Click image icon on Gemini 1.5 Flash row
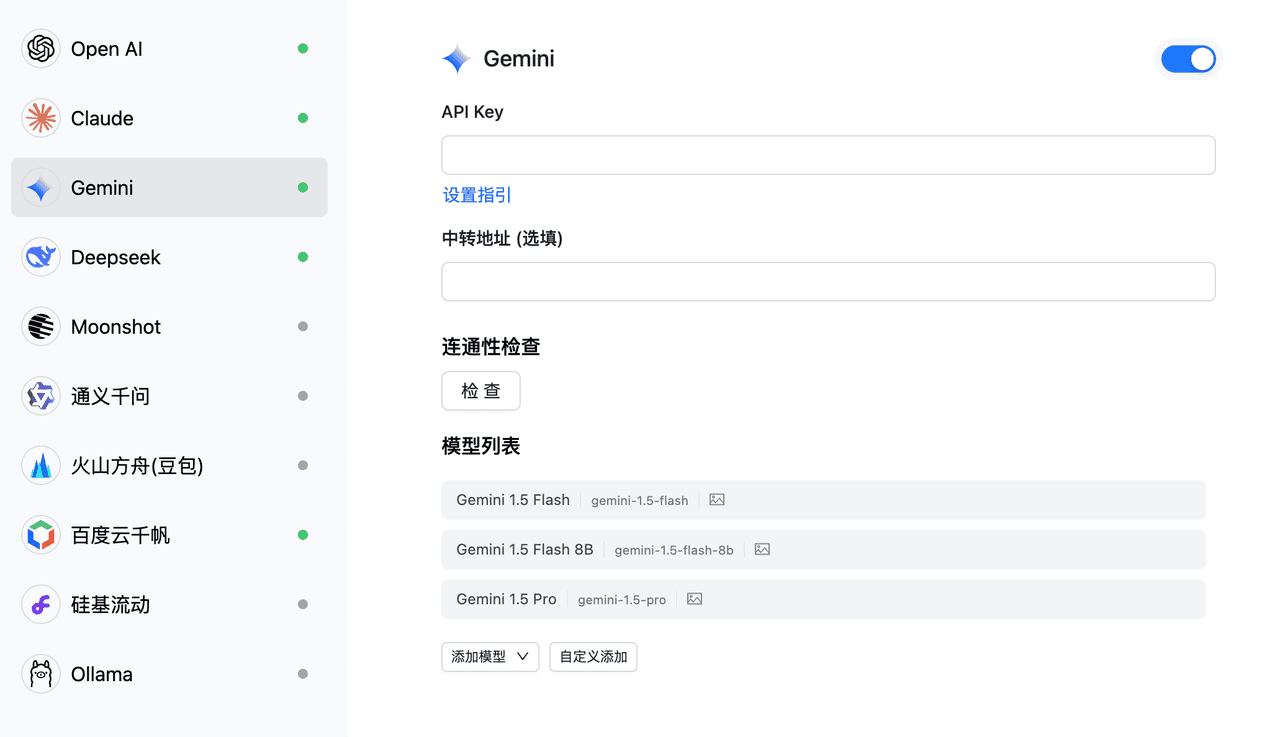This screenshot has height=737, width=1280. 717,500
